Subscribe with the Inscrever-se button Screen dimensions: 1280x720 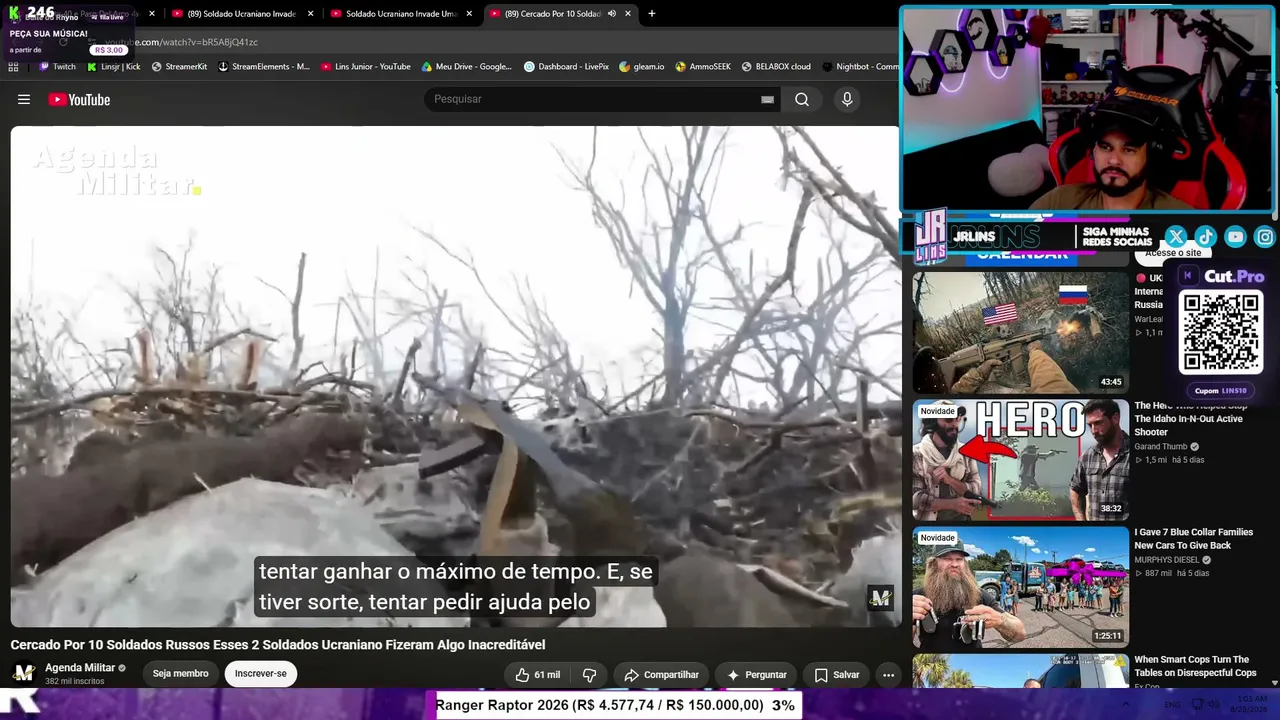(260, 674)
